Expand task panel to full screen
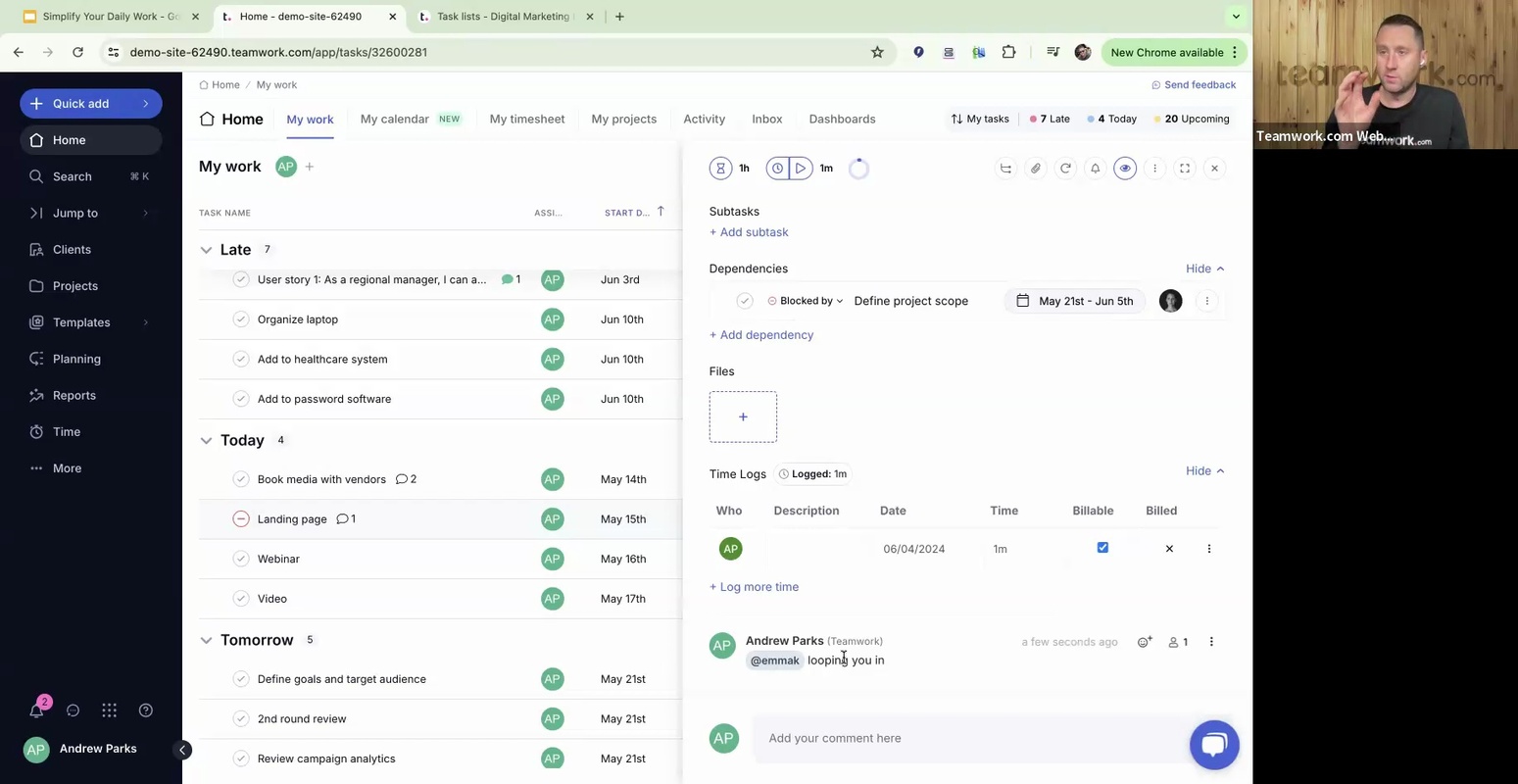 (1185, 169)
